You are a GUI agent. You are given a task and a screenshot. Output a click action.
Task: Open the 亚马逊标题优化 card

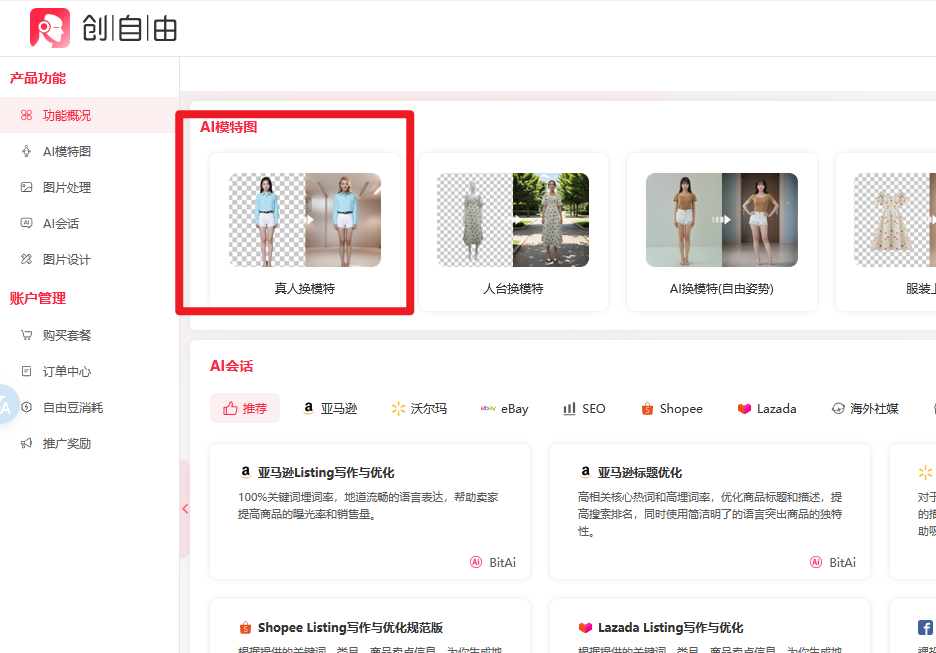point(710,511)
